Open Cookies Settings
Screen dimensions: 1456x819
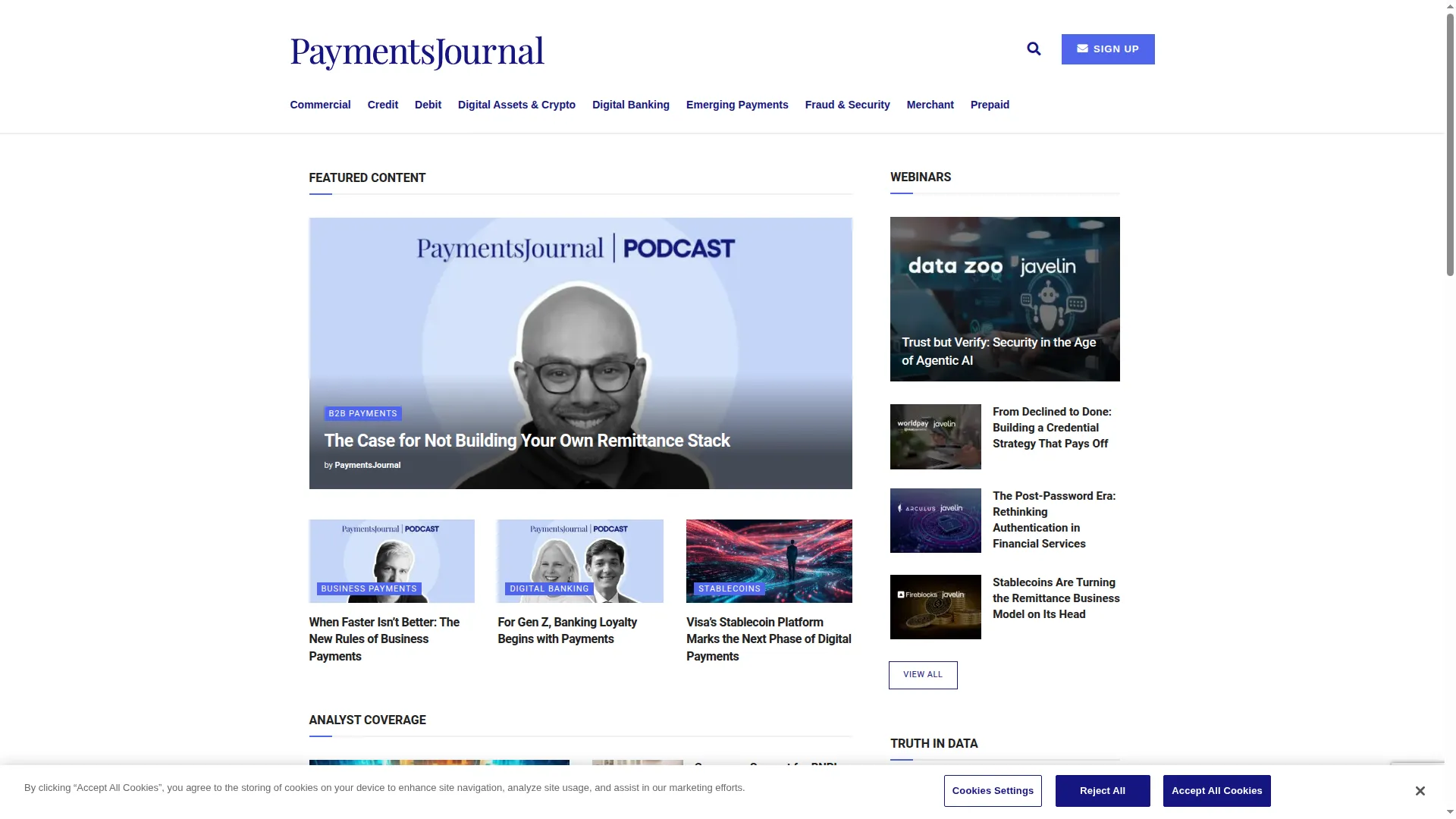tap(993, 791)
